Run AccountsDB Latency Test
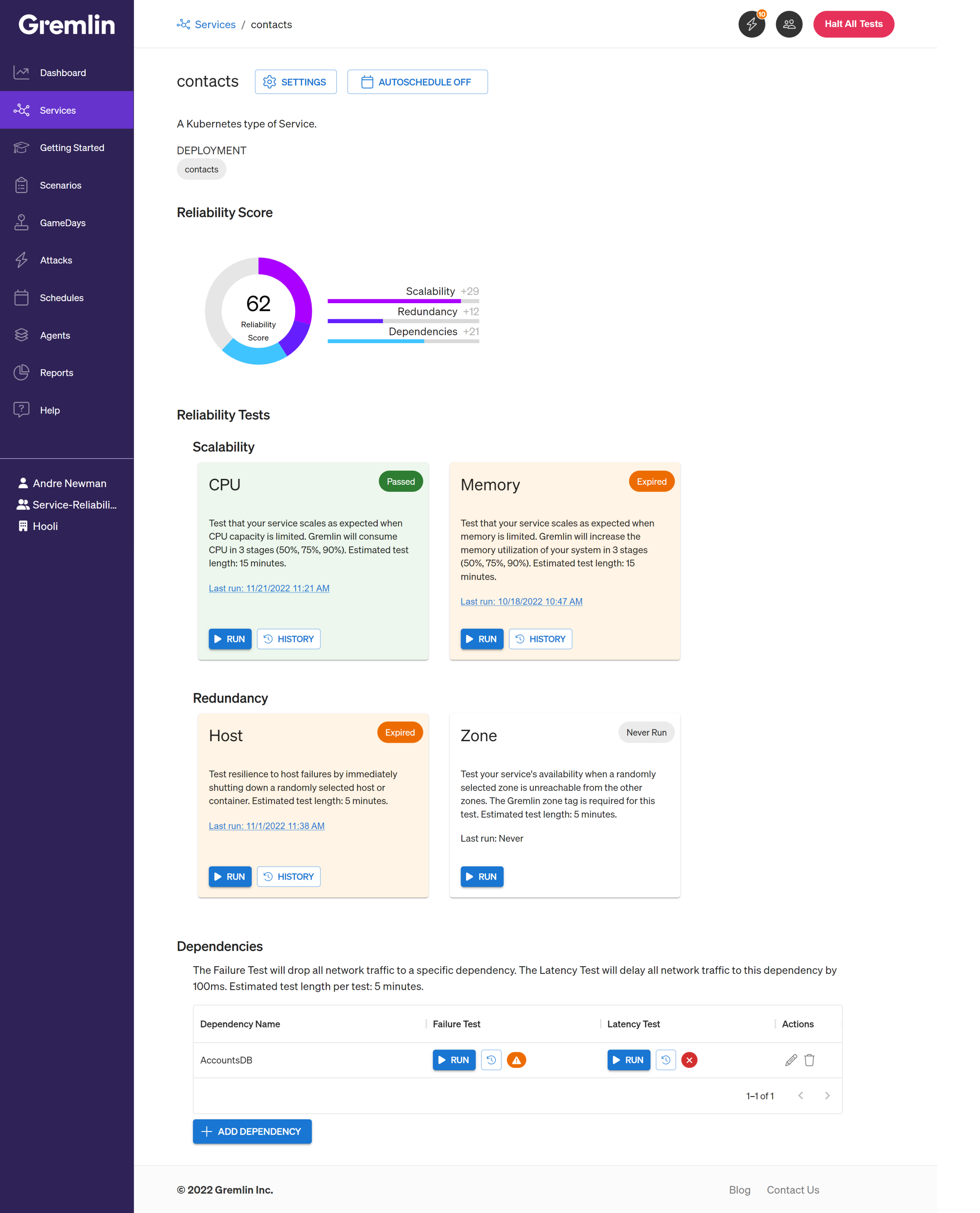This screenshot has width=980, height=1213. [628, 1060]
